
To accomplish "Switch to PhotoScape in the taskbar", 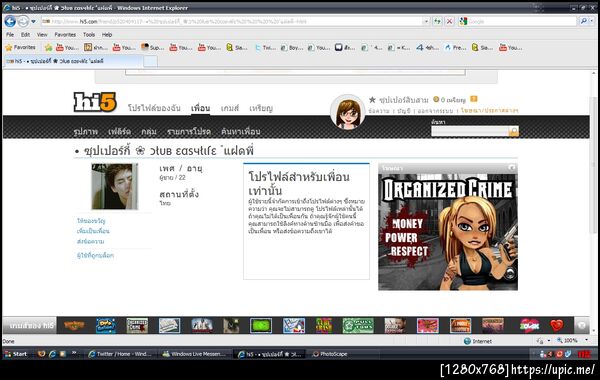I will (x=330, y=354).
